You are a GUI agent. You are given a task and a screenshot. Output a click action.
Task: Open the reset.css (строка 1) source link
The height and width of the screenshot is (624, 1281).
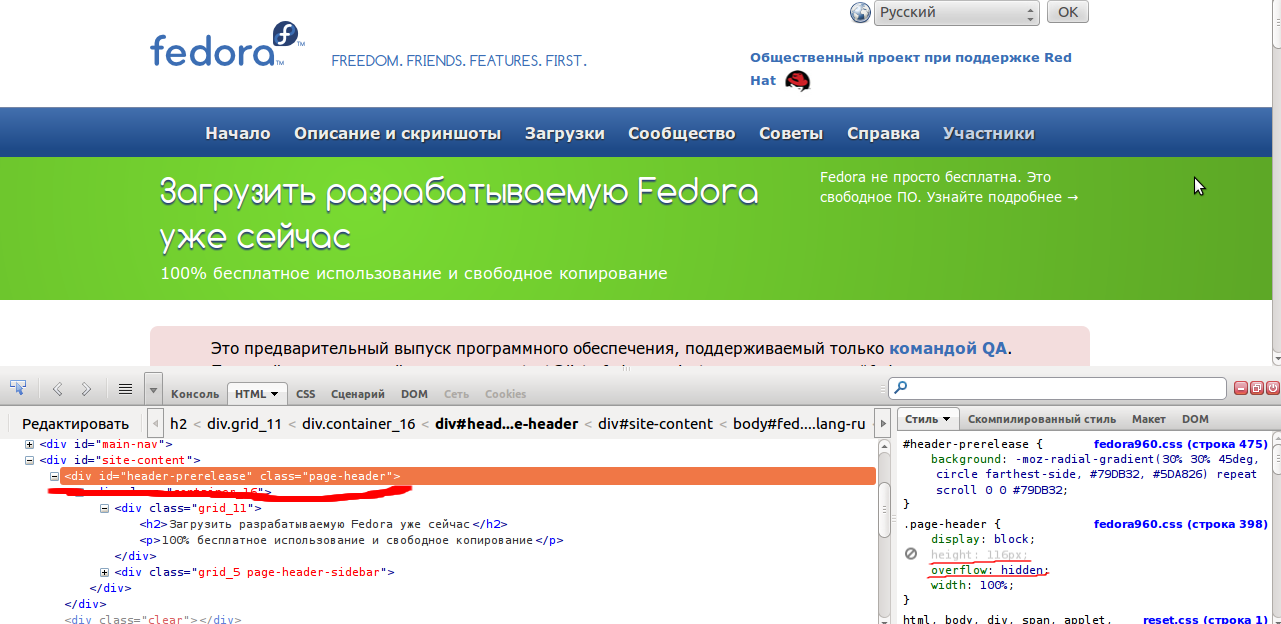click(1205, 620)
